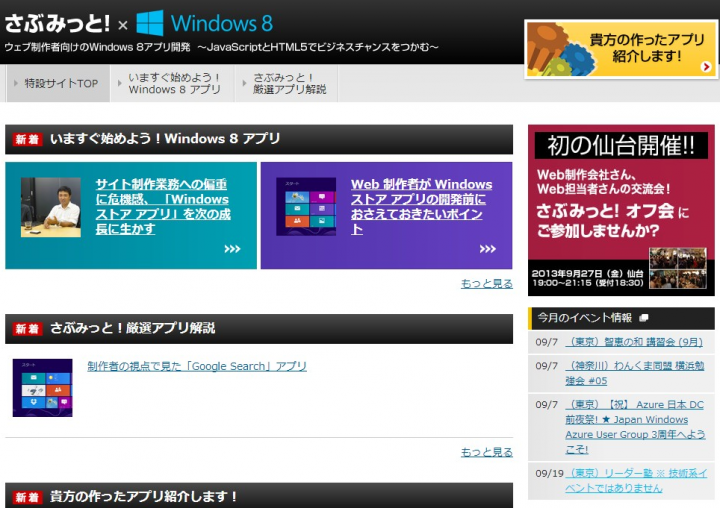
Task: Click date 09/19 in event list
Action: [549, 474]
